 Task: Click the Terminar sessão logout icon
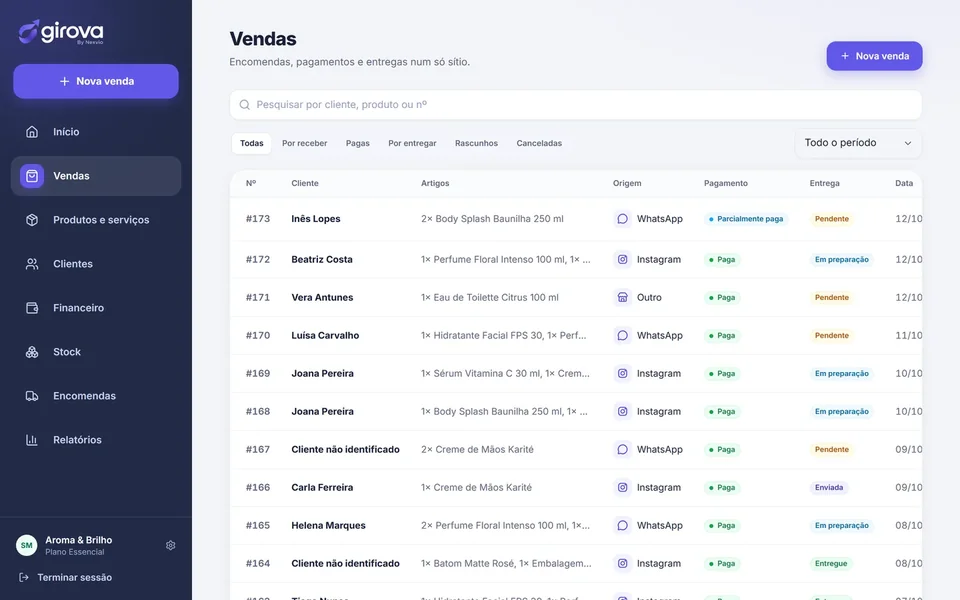pyautogui.click(x=24, y=577)
